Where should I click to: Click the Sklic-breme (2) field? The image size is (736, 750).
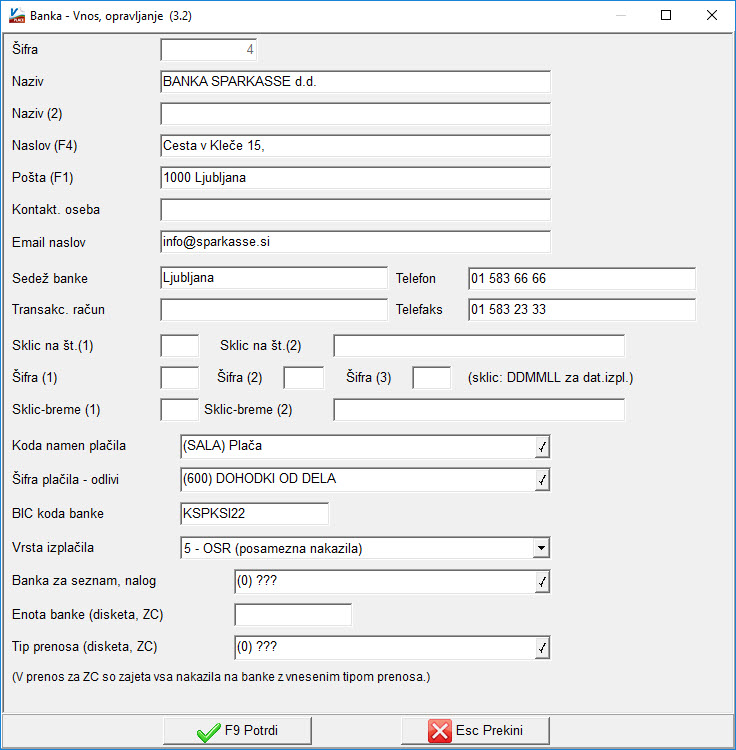pos(479,409)
